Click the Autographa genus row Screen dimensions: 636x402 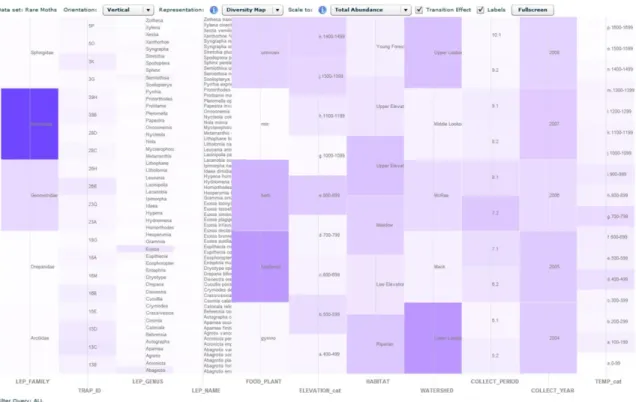(158, 342)
